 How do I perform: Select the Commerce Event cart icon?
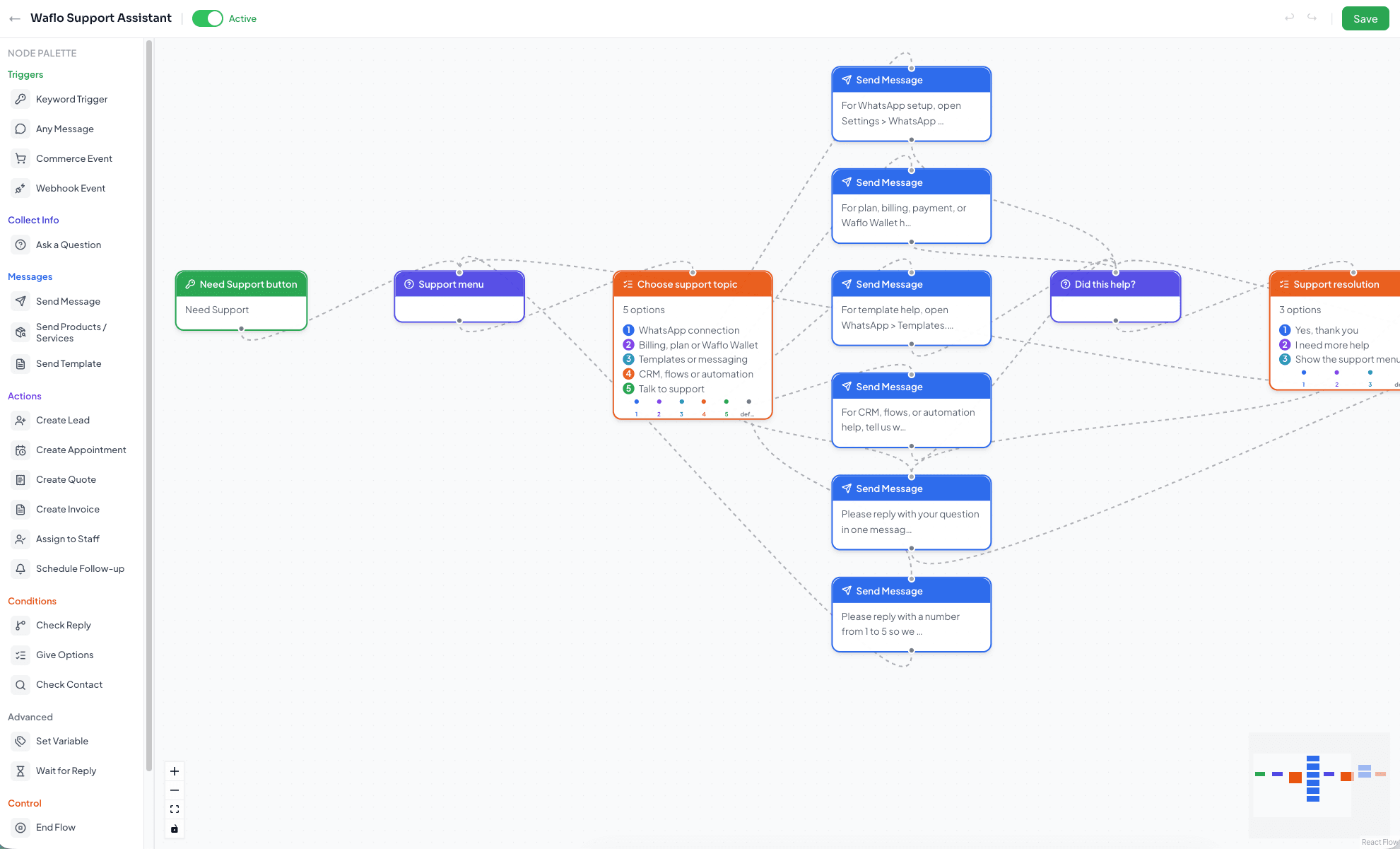click(x=20, y=158)
